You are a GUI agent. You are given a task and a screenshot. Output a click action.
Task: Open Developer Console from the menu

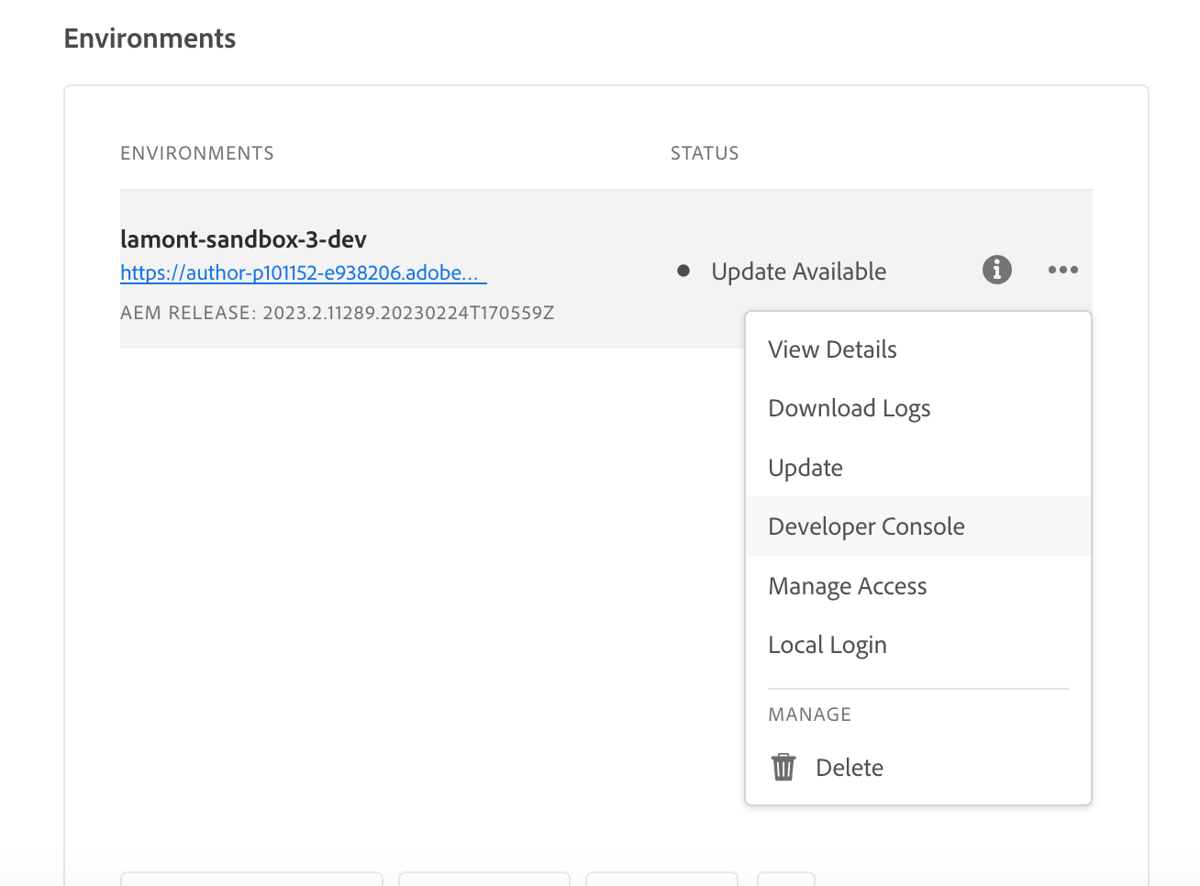[x=866, y=526]
